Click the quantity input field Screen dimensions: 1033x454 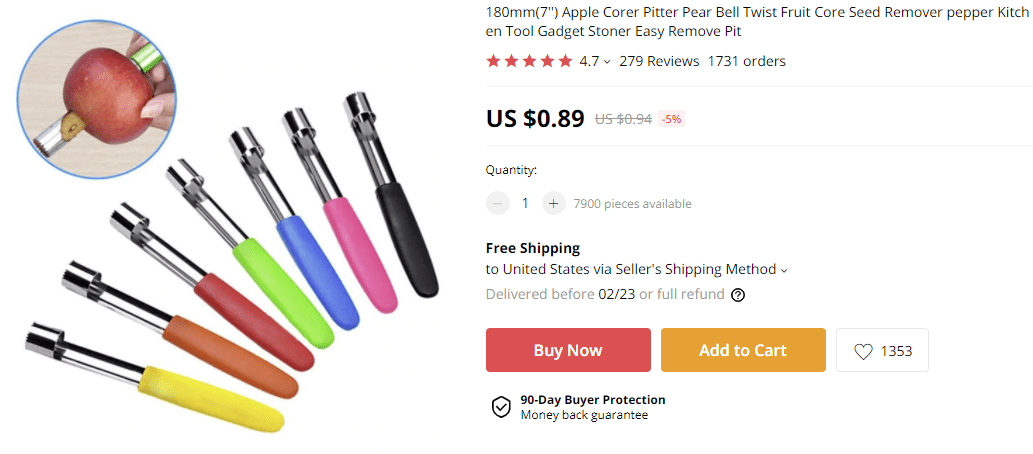(x=525, y=203)
